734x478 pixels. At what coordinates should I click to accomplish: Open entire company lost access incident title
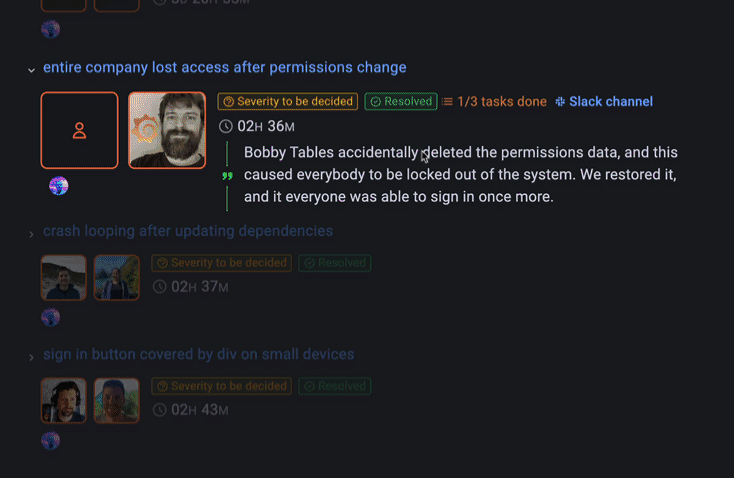click(x=224, y=68)
